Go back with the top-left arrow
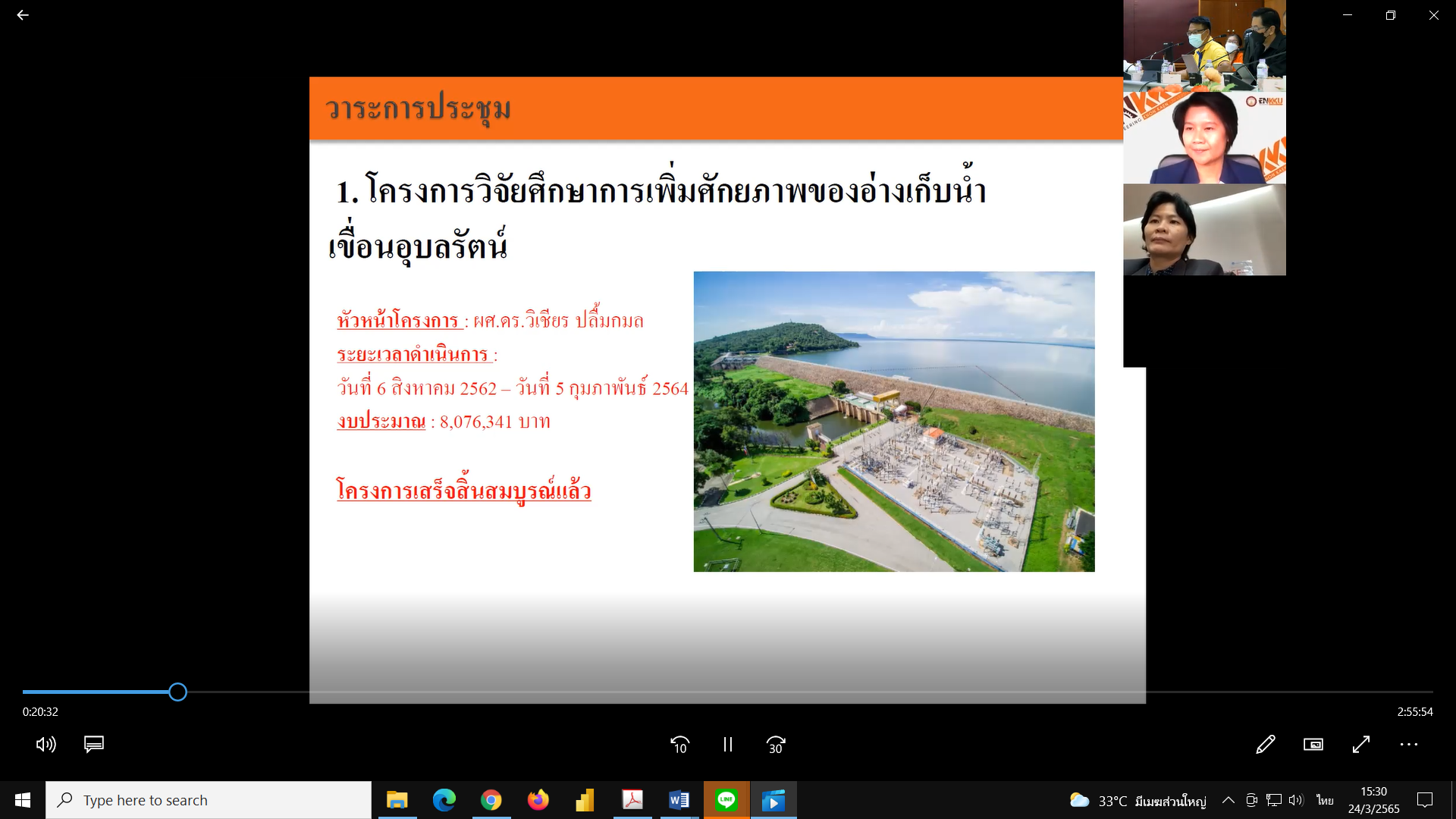Screen dimensions: 1456x819 (x=23, y=15)
